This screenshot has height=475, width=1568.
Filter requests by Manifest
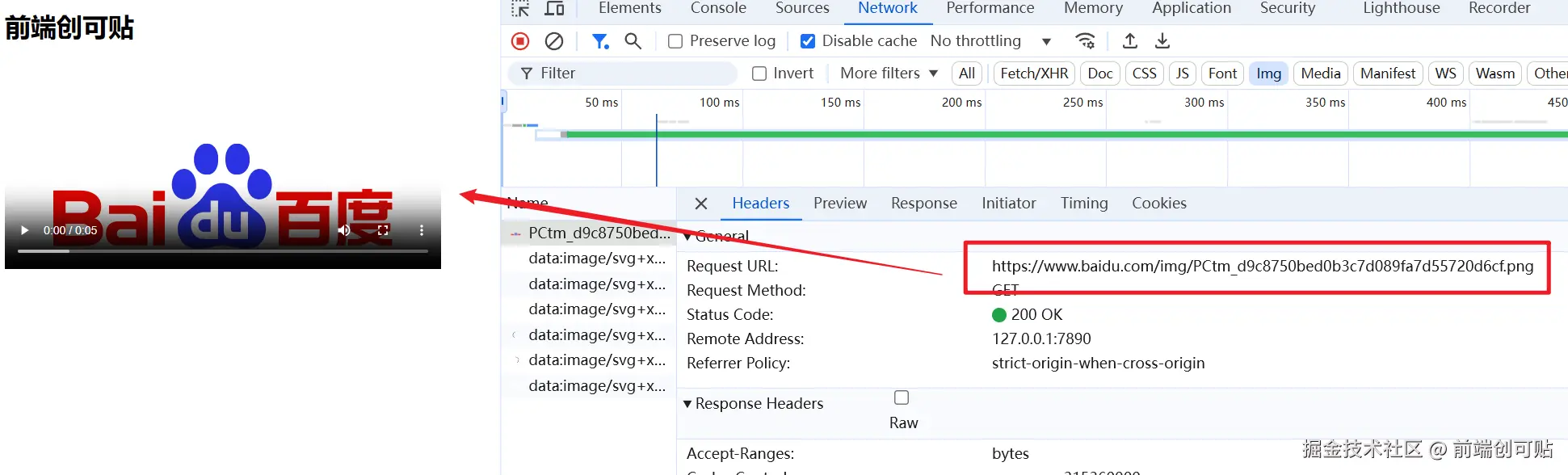1388,74
